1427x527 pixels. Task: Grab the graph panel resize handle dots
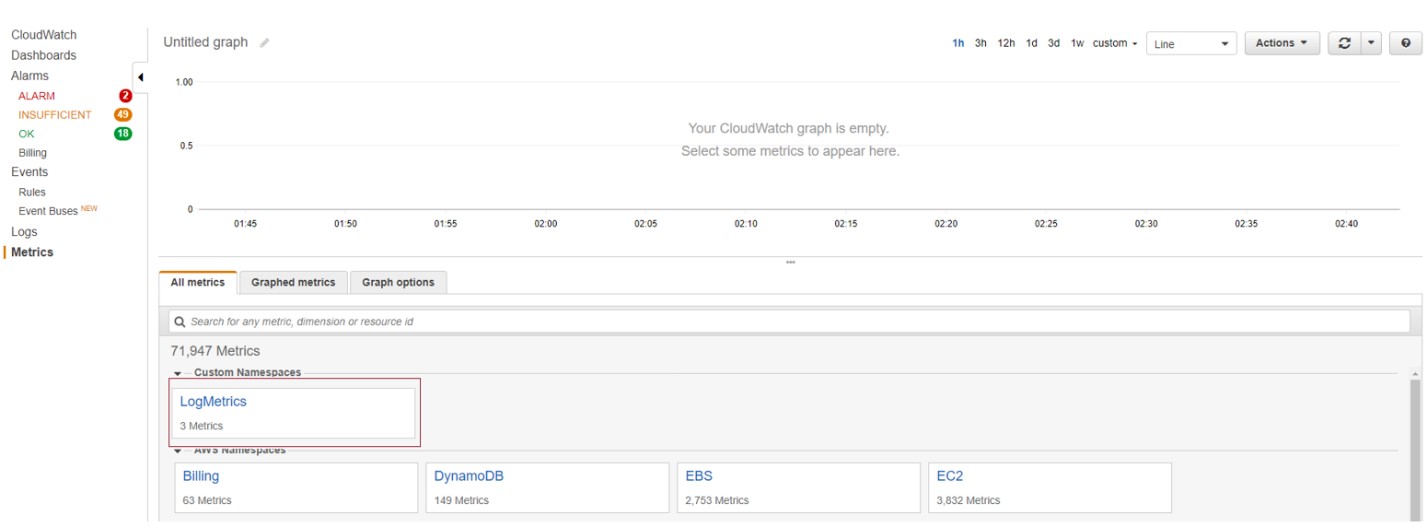point(790,262)
